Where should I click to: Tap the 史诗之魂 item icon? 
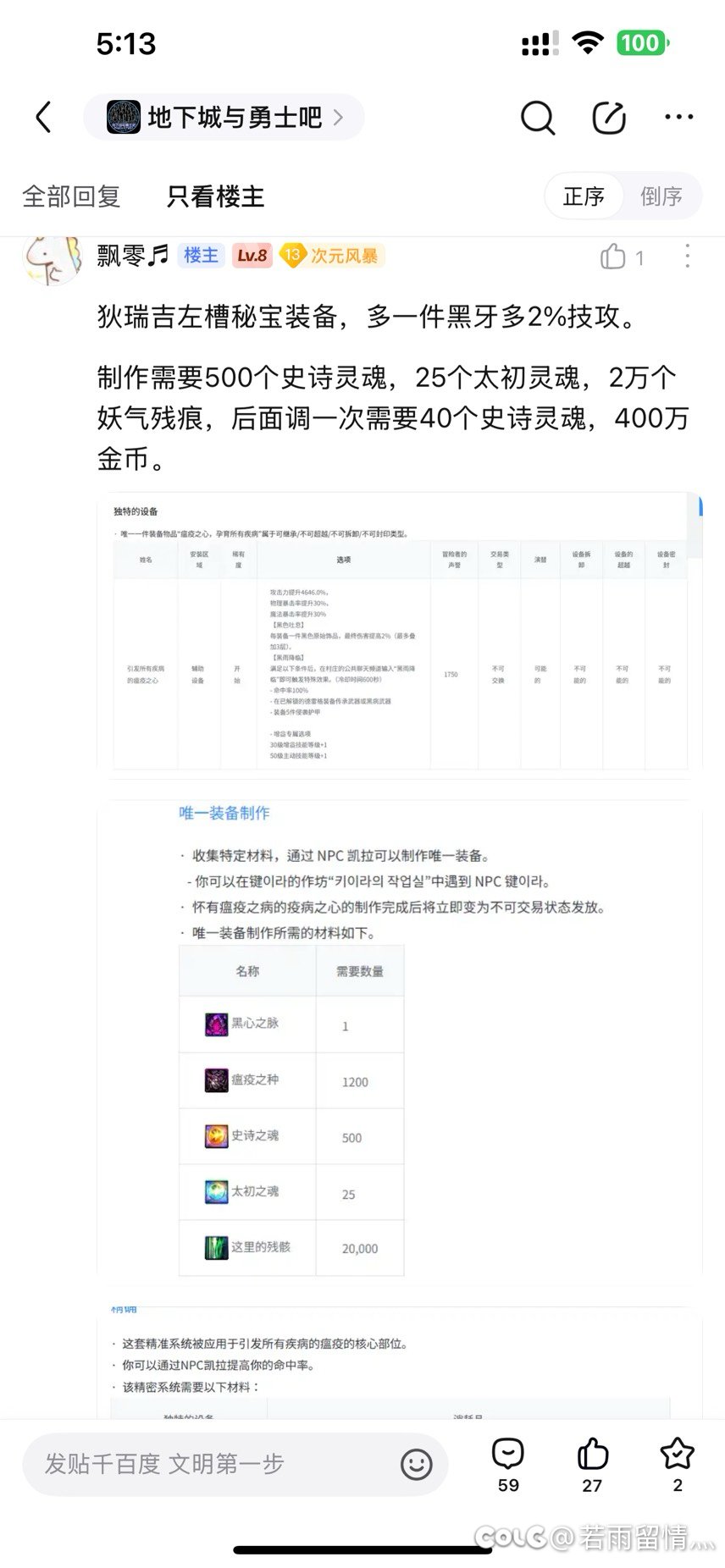pos(217,1135)
